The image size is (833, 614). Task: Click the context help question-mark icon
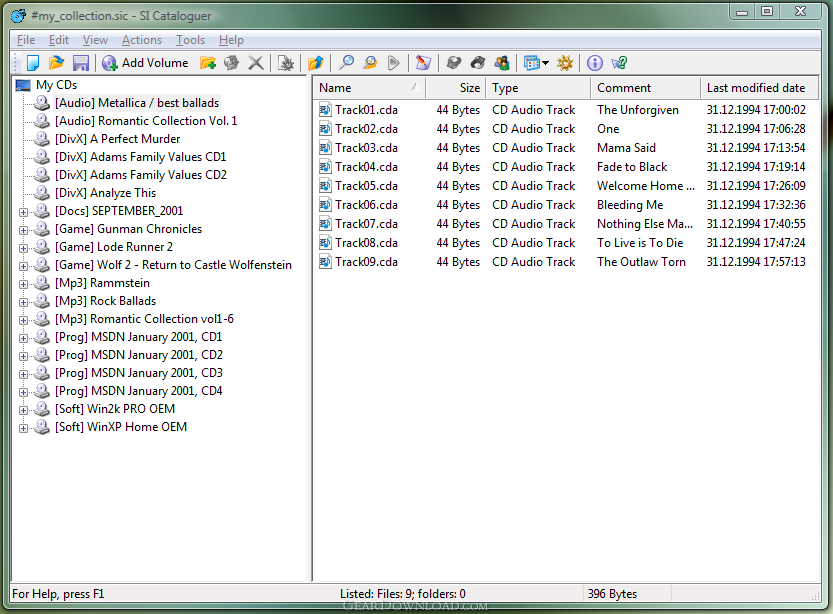tap(619, 63)
